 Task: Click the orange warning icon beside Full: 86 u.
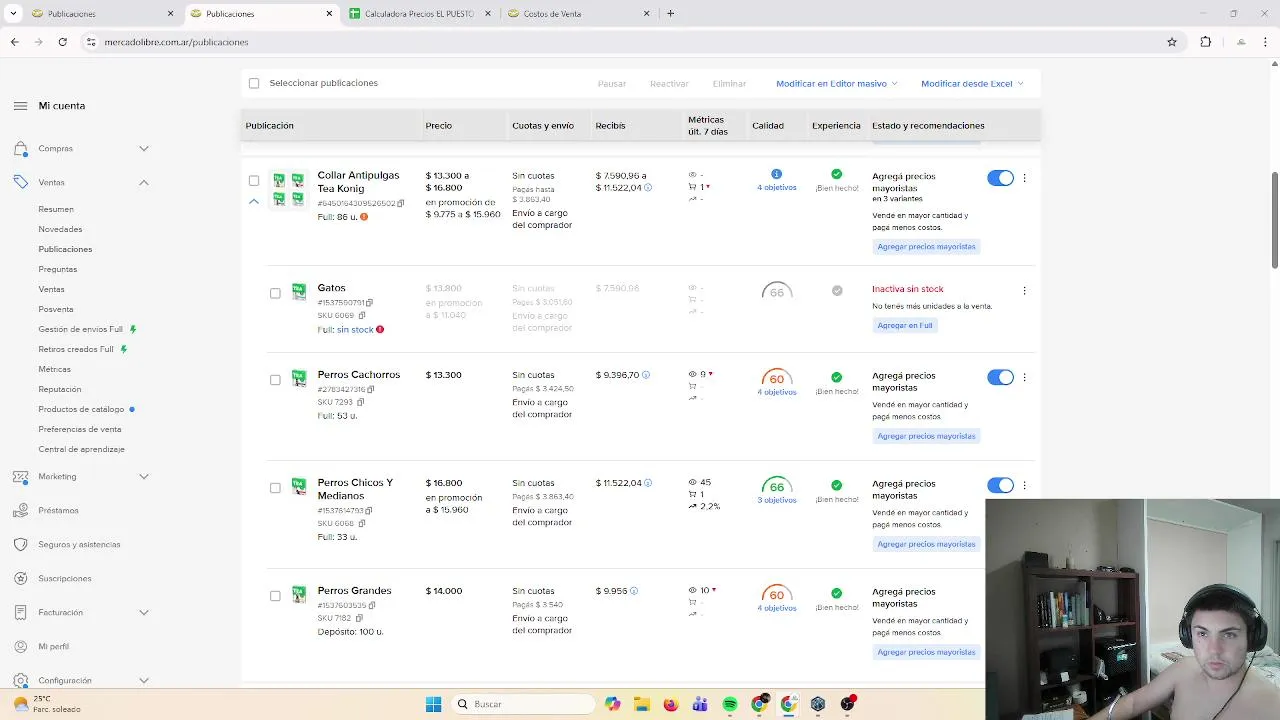(x=364, y=217)
